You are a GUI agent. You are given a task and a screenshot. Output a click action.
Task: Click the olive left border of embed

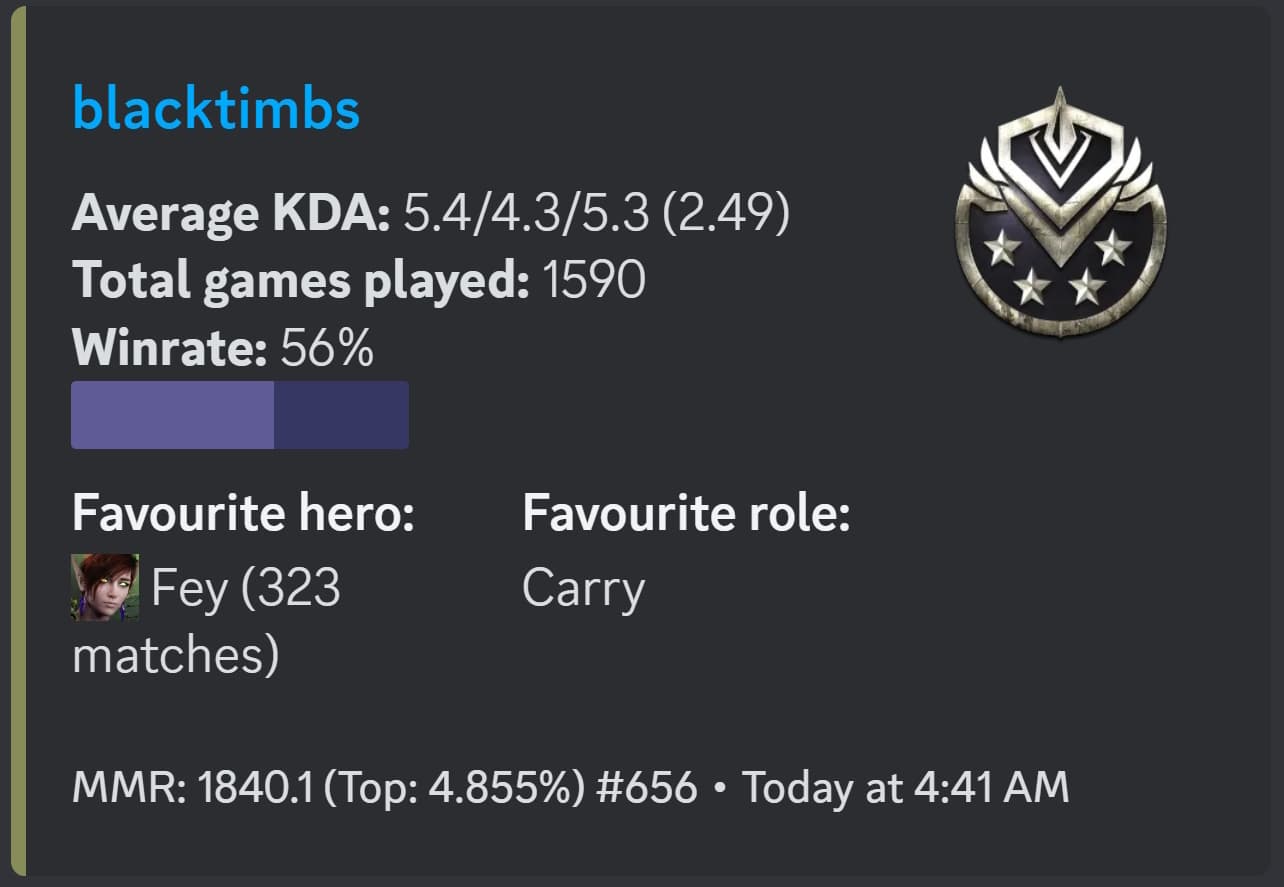coord(18,443)
